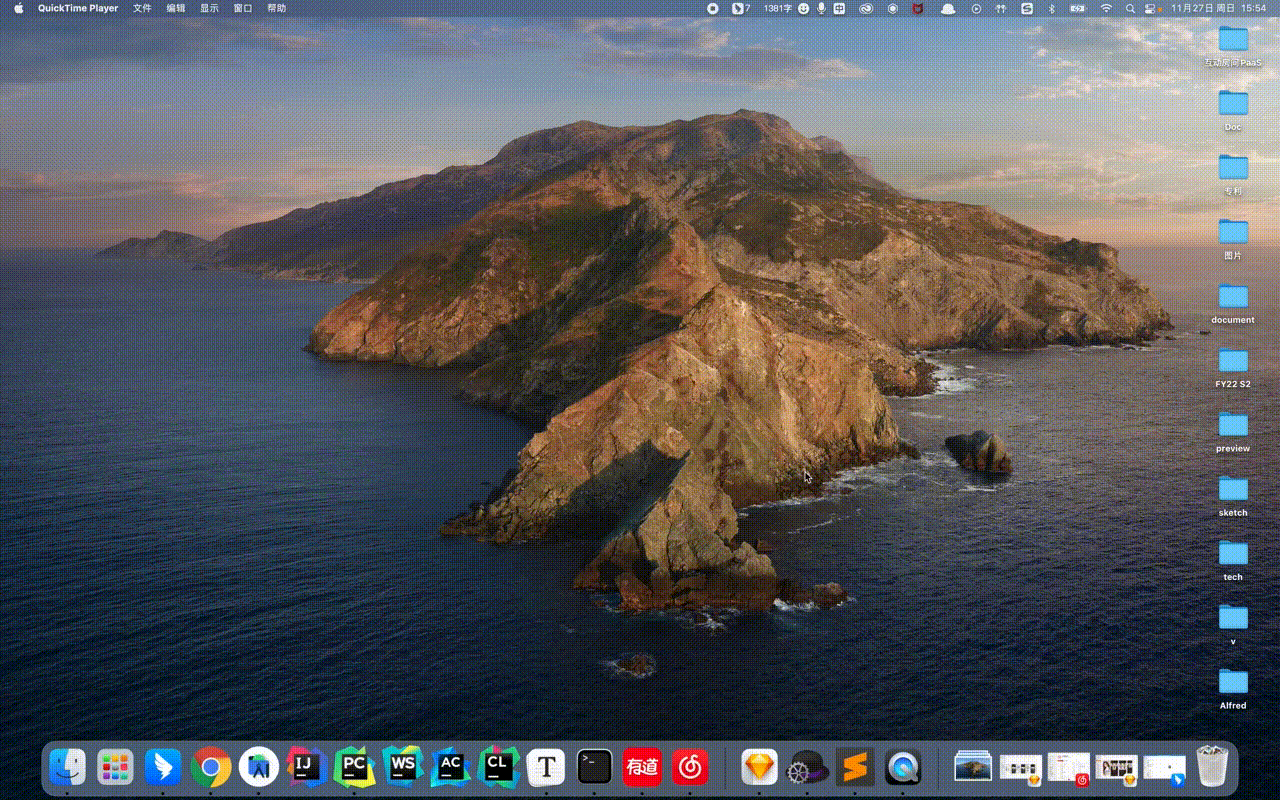Open the 编辑 (Edit) menu
1280x800 pixels.
[176, 8]
